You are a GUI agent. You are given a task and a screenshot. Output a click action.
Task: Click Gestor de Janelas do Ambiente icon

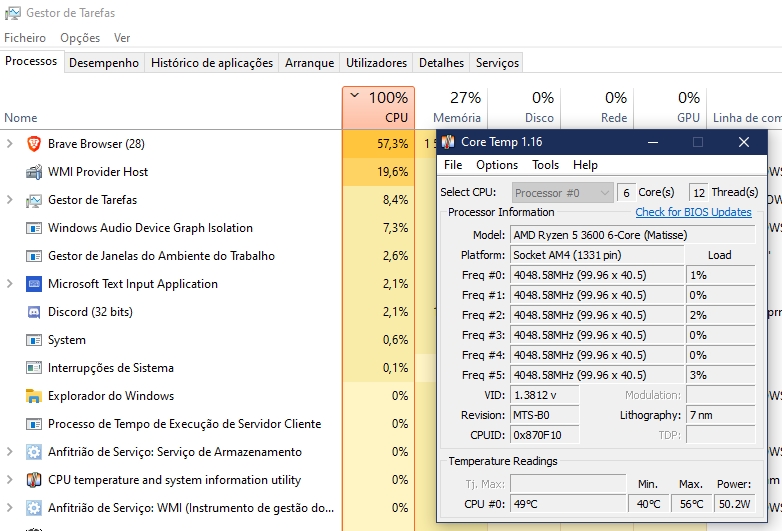coord(33,256)
